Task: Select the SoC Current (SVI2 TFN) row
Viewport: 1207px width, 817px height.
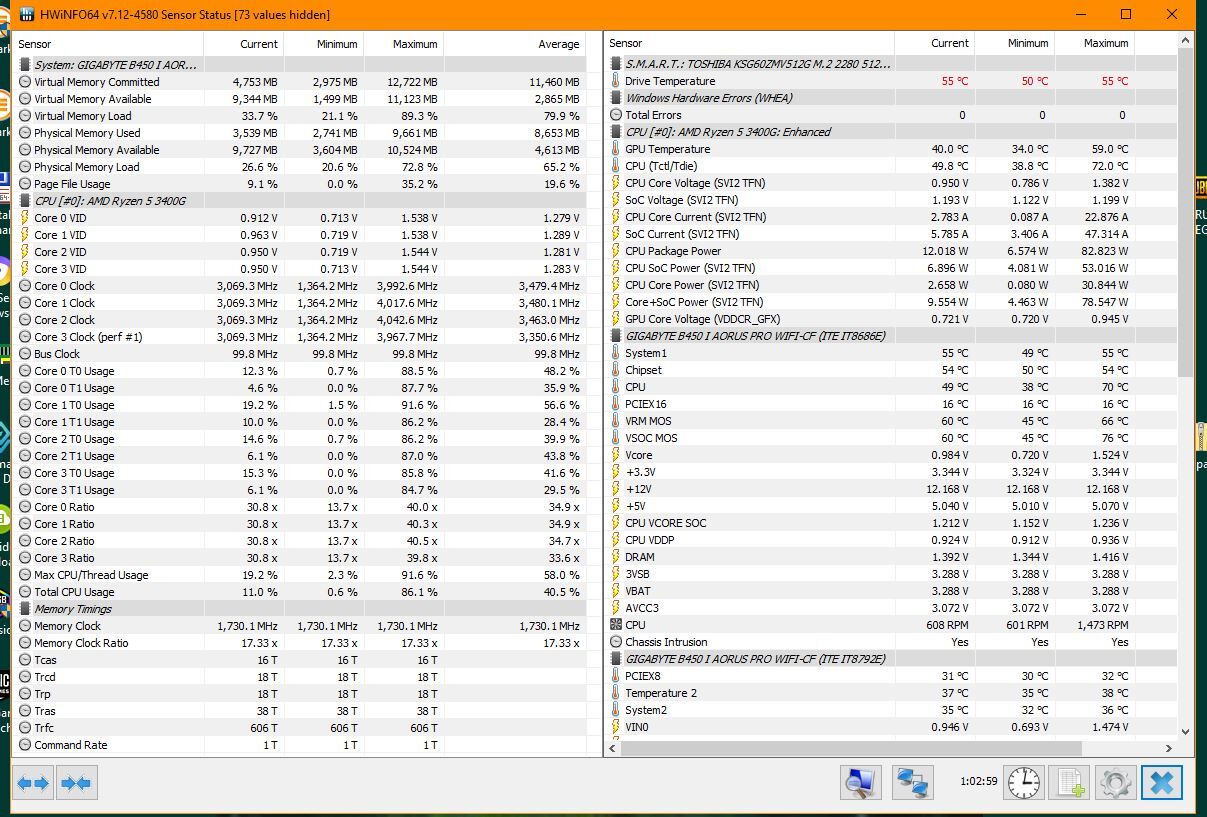Action: click(891, 234)
